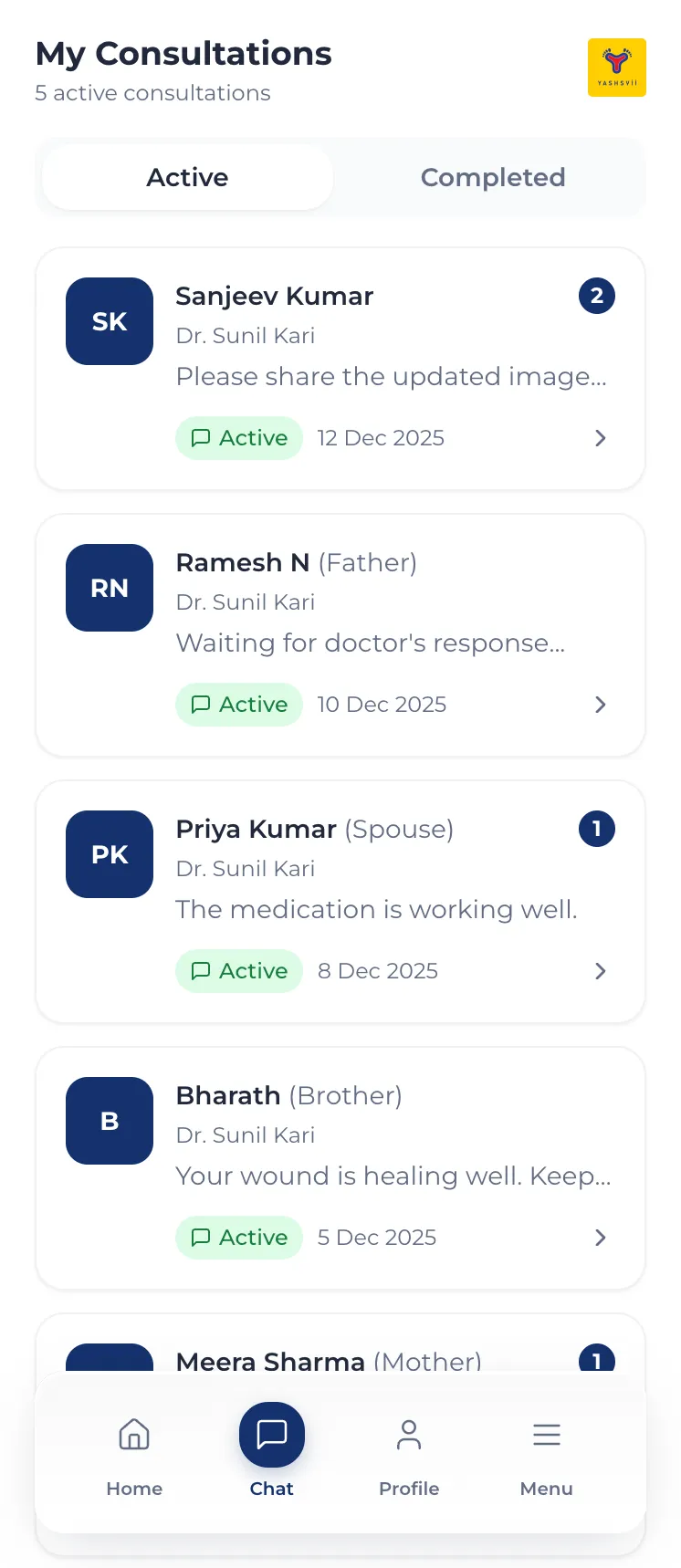Click the chat bubble on Sanjeev Kumar's Active badge
The image size is (681, 1568).
coord(201,438)
